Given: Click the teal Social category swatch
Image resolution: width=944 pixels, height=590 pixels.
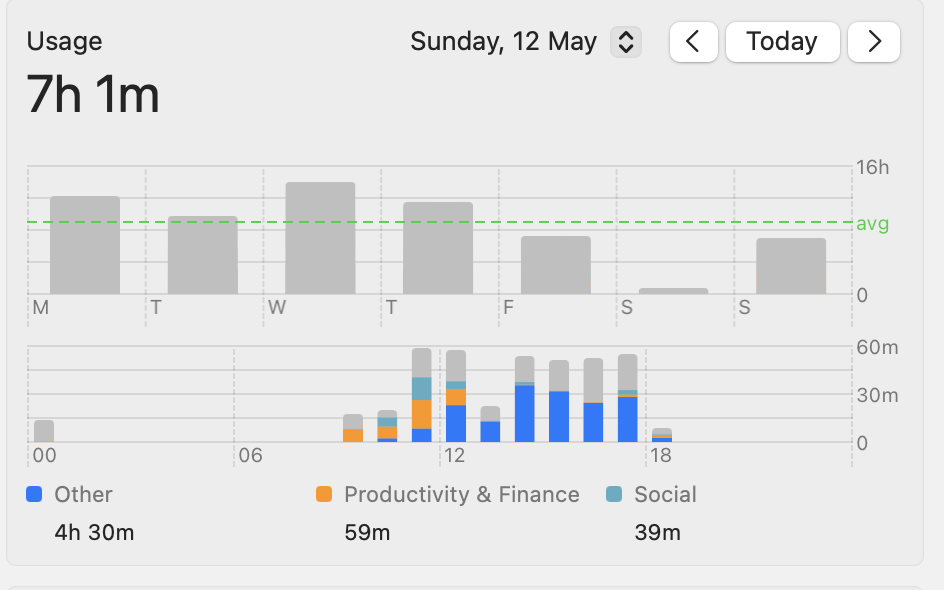Looking at the screenshot, I should click(614, 494).
